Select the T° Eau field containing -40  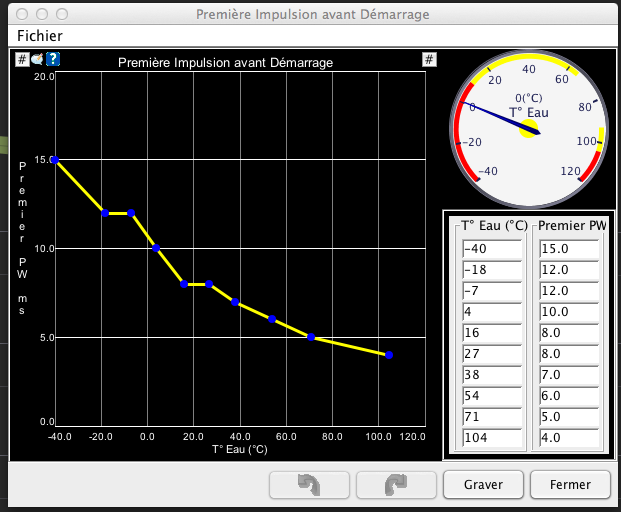tap(492, 249)
